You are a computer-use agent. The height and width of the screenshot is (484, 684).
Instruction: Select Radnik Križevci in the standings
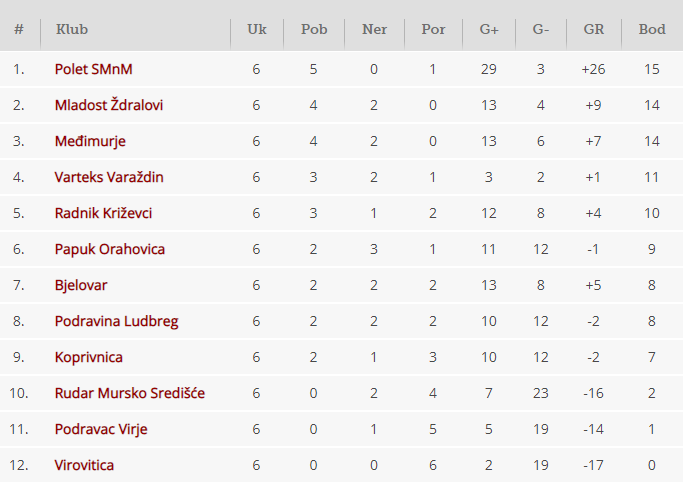click(103, 213)
